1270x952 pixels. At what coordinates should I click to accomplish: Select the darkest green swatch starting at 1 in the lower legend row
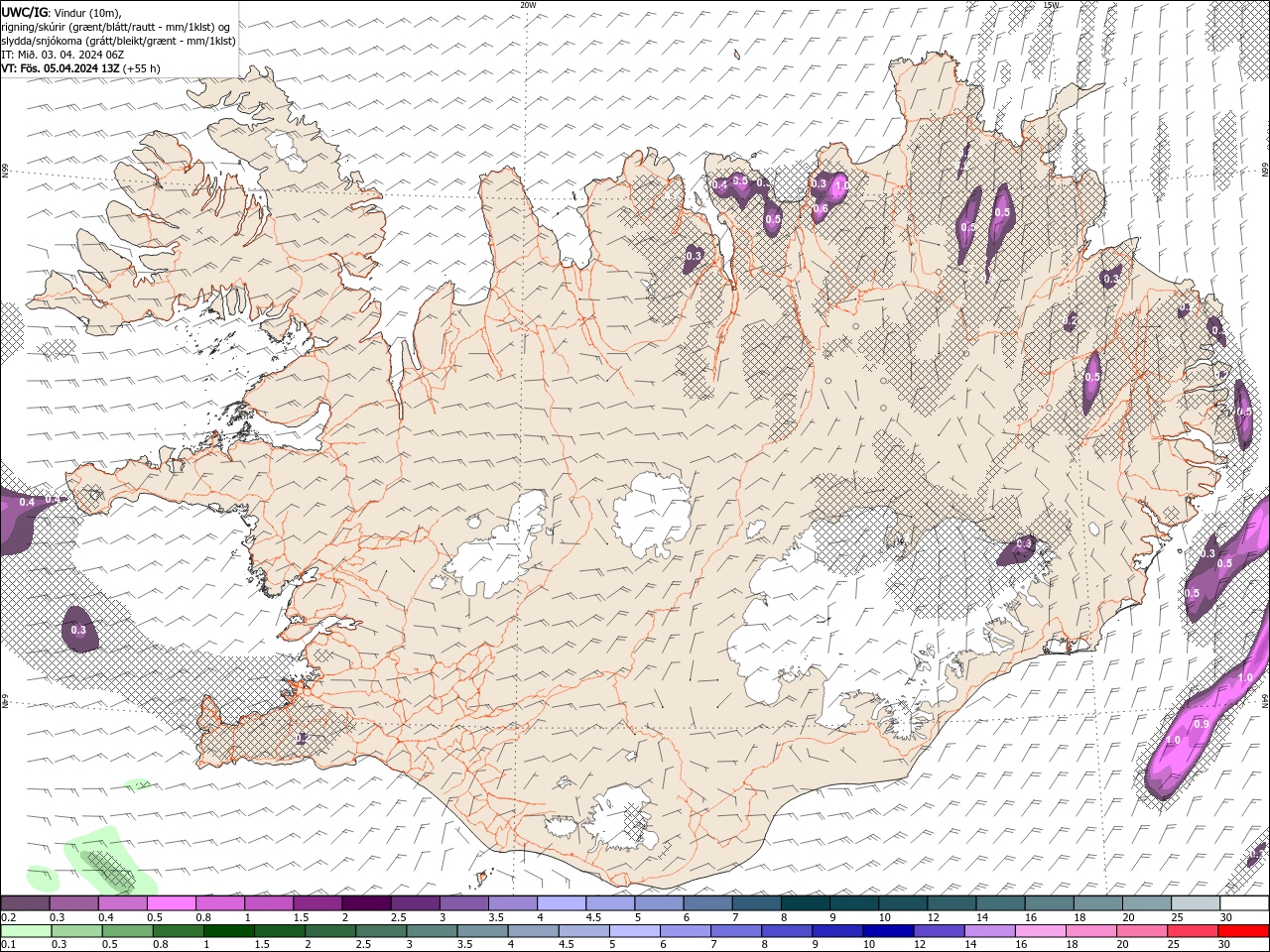point(228,931)
